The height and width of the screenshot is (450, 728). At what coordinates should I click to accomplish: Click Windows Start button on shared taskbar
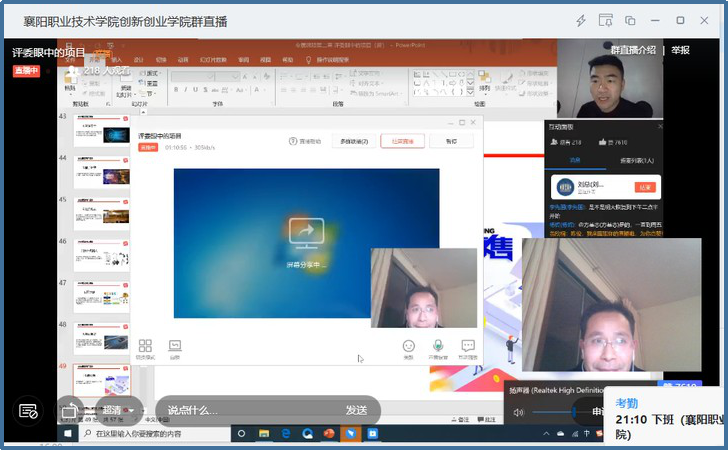click(68, 433)
